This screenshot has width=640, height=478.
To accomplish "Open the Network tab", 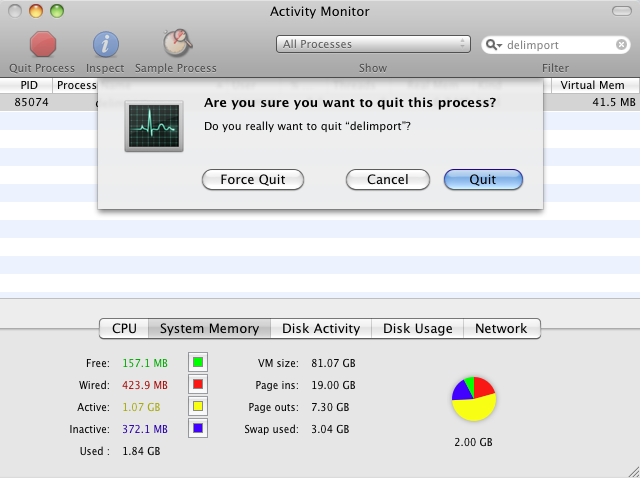I will (x=501, y=329).
